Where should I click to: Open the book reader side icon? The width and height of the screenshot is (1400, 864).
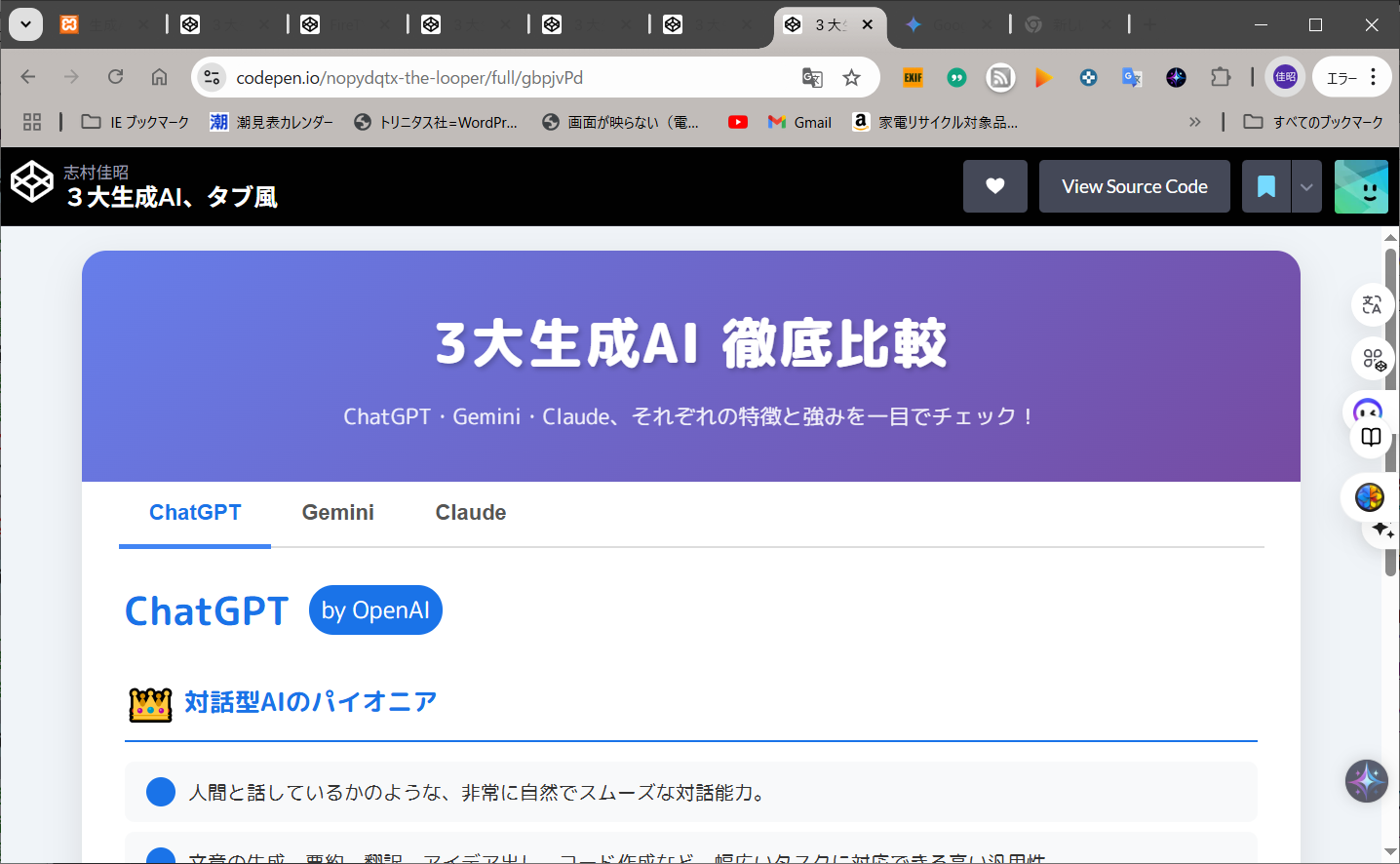point(1371,437)
